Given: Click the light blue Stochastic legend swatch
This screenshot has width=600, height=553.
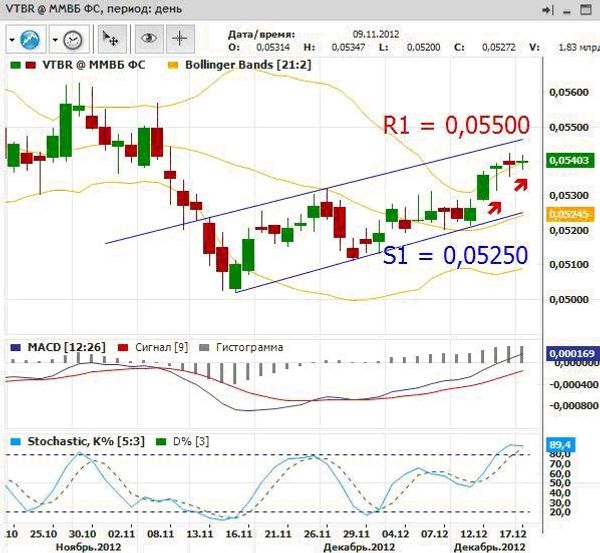Looking at the screenshot, I should point(15,442).
